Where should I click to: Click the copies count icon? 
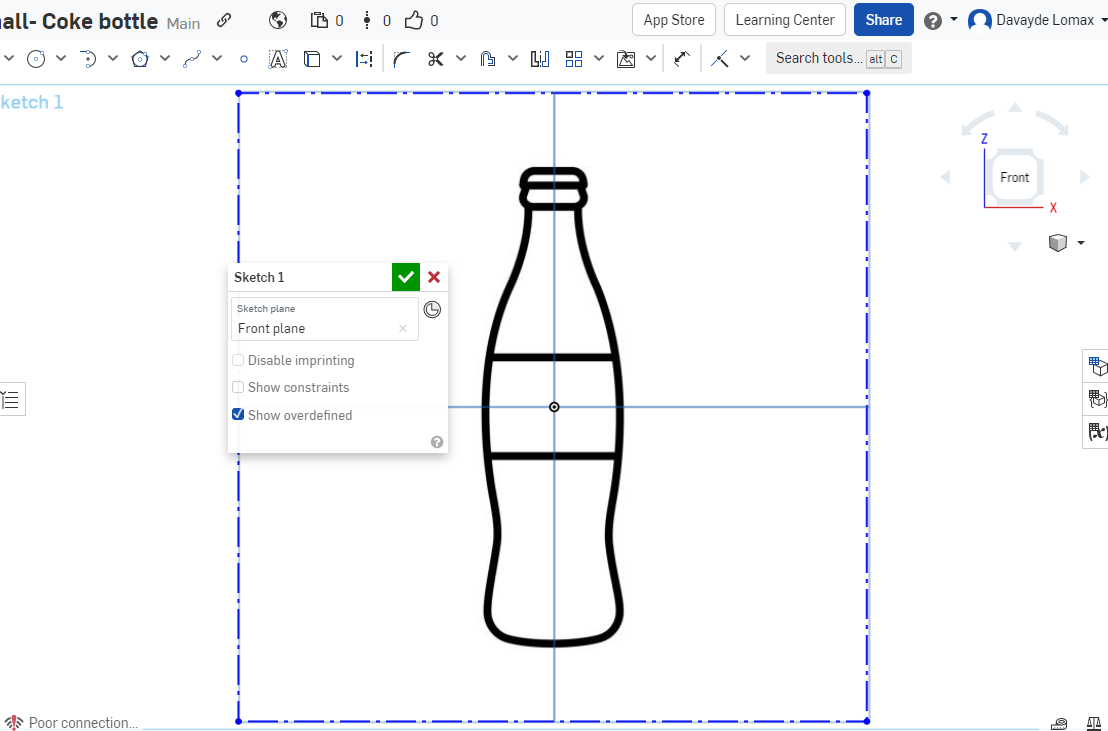(x=320, y=20)
